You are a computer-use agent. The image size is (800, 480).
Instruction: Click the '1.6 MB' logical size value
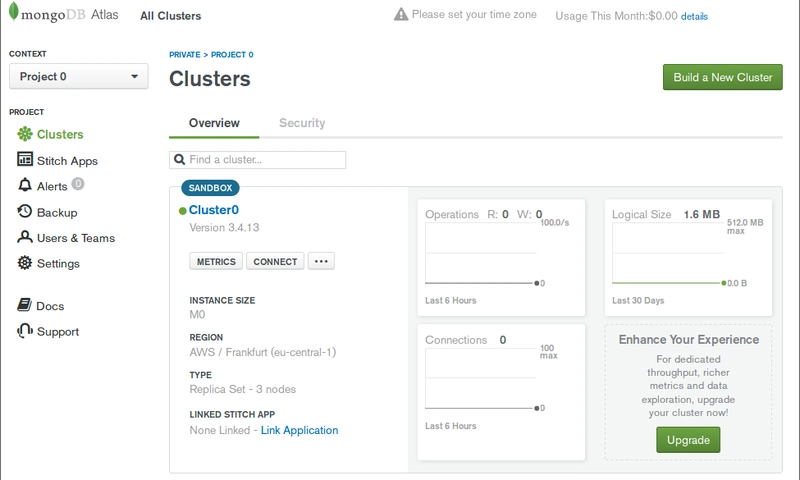coord(702,214)
